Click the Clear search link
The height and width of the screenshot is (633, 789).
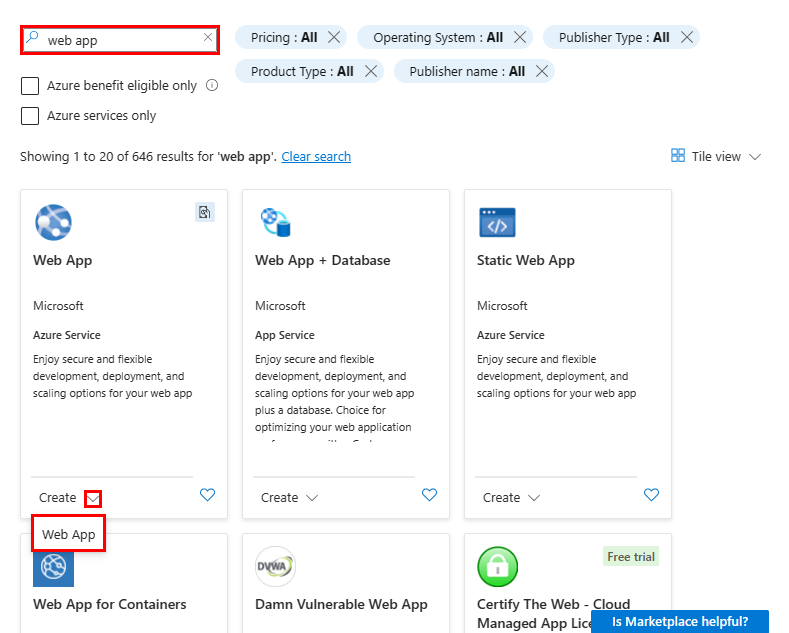pos(316,156)
